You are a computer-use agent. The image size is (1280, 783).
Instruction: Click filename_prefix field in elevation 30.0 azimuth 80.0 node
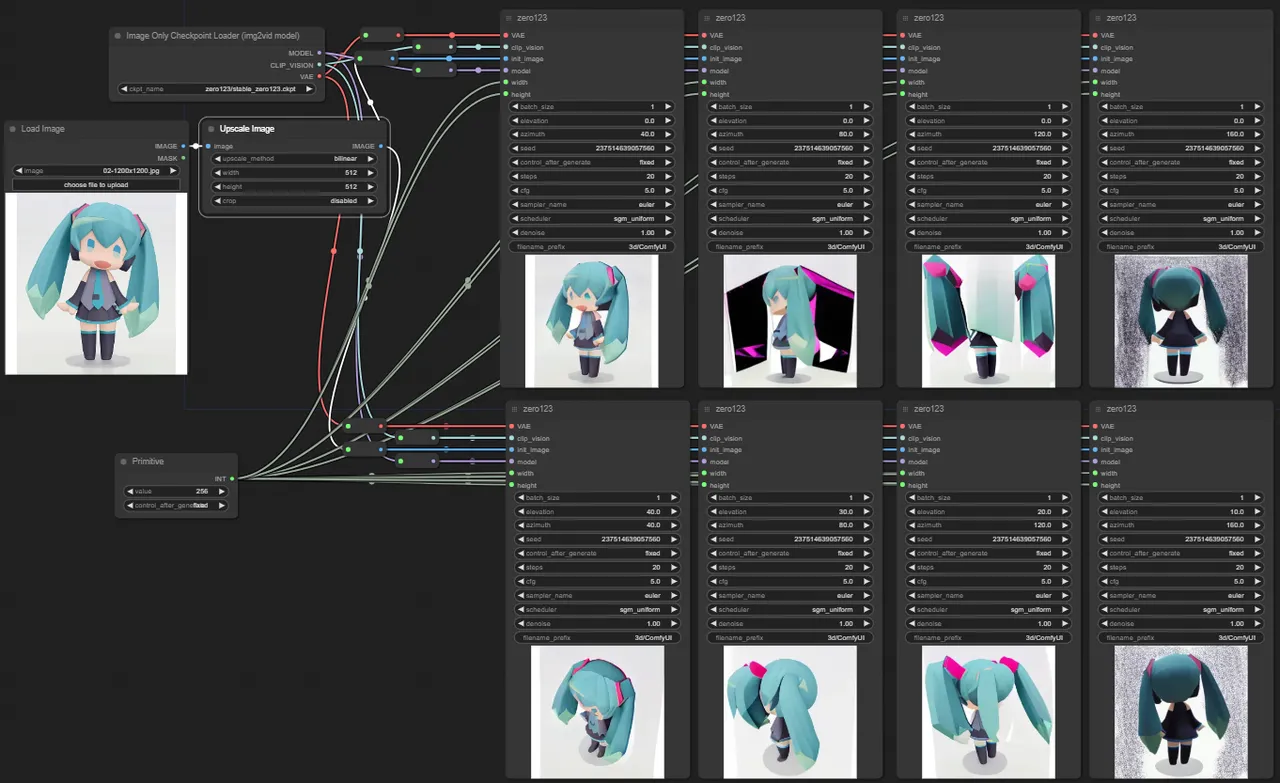point(790,638)
